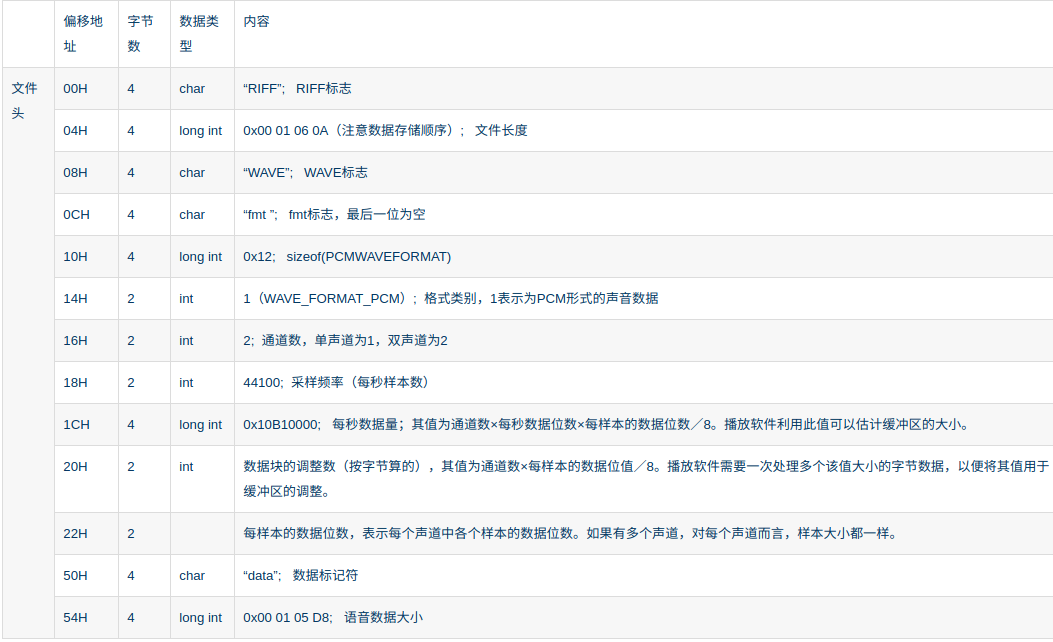The width and height of the screenshot is (1053, 642).
Task: Click byte count 2 in 14H row
Action: [x=131, y=298]
